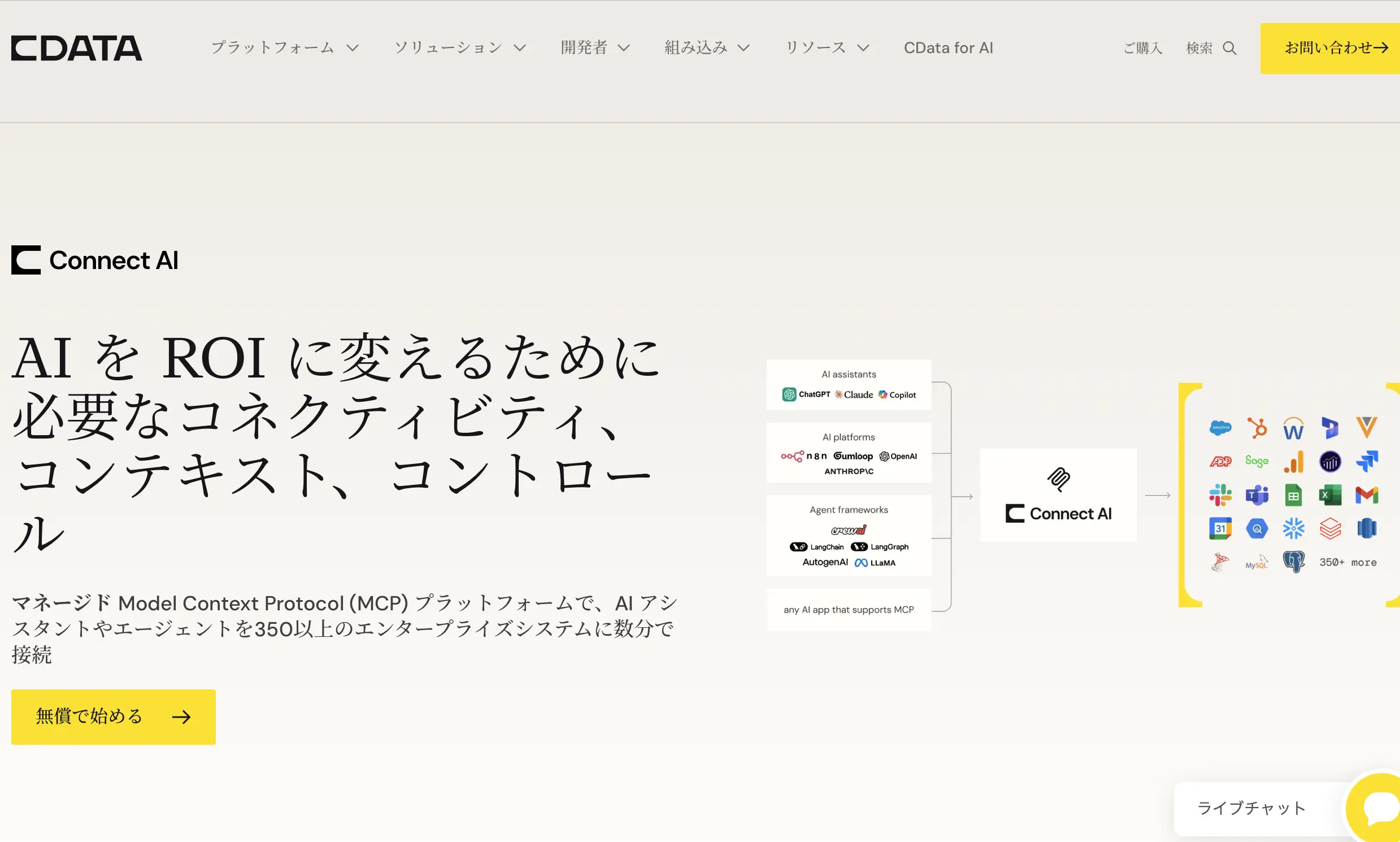
Task: Click the crewAI logo in Agent frameworks
Action: click(x=849, y=530)
